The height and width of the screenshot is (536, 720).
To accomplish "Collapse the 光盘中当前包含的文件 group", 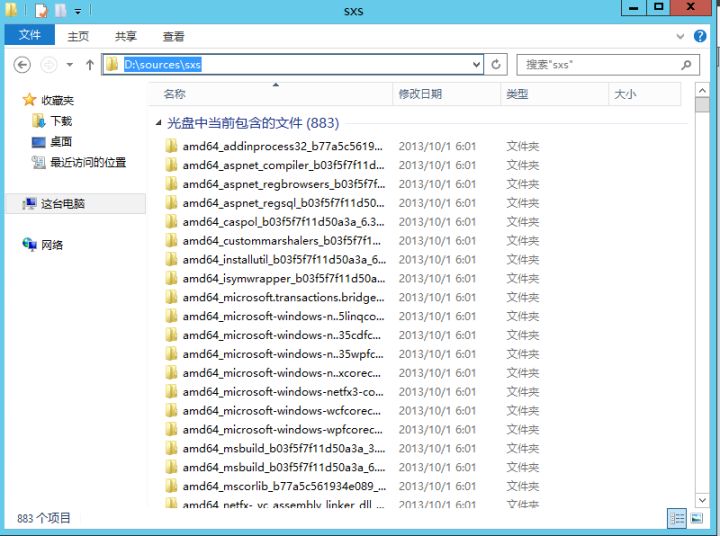I will 158,123.
